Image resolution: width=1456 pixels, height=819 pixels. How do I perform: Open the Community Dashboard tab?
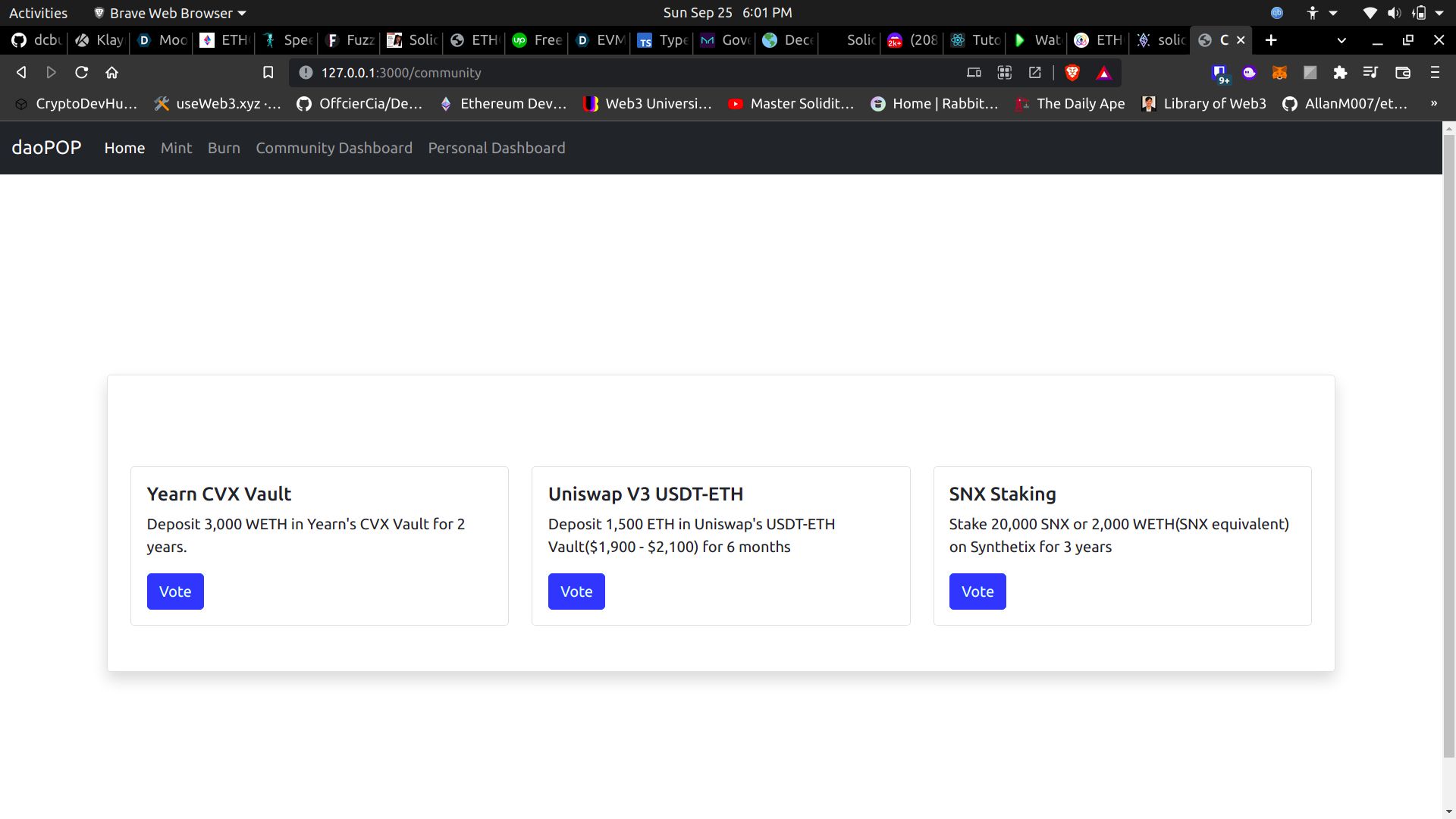pos(333,147)
